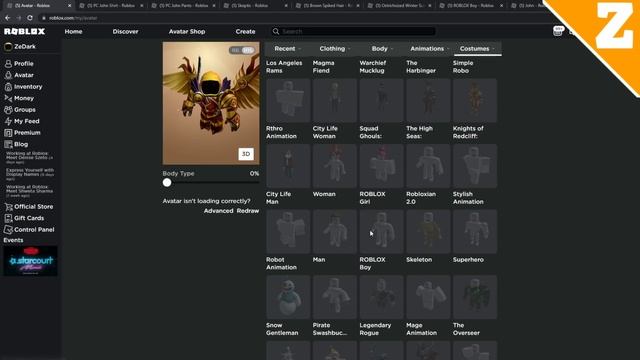Open the Gift Cards icon
Screen dimensions: 640x360
[x=8, y=218]
